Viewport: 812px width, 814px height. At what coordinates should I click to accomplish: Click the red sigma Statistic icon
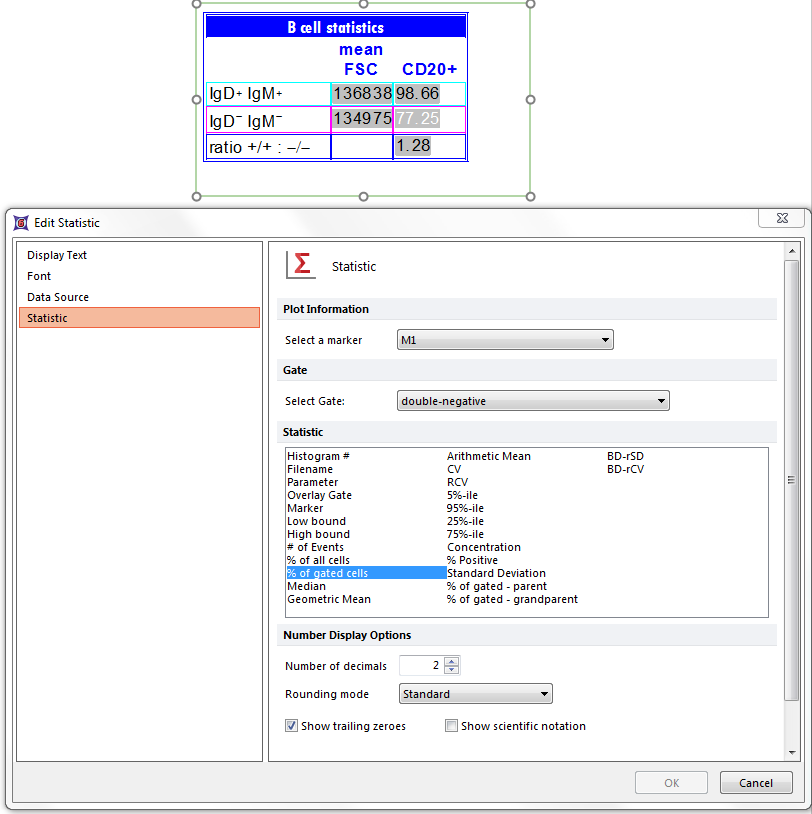(x=300, y=265)
